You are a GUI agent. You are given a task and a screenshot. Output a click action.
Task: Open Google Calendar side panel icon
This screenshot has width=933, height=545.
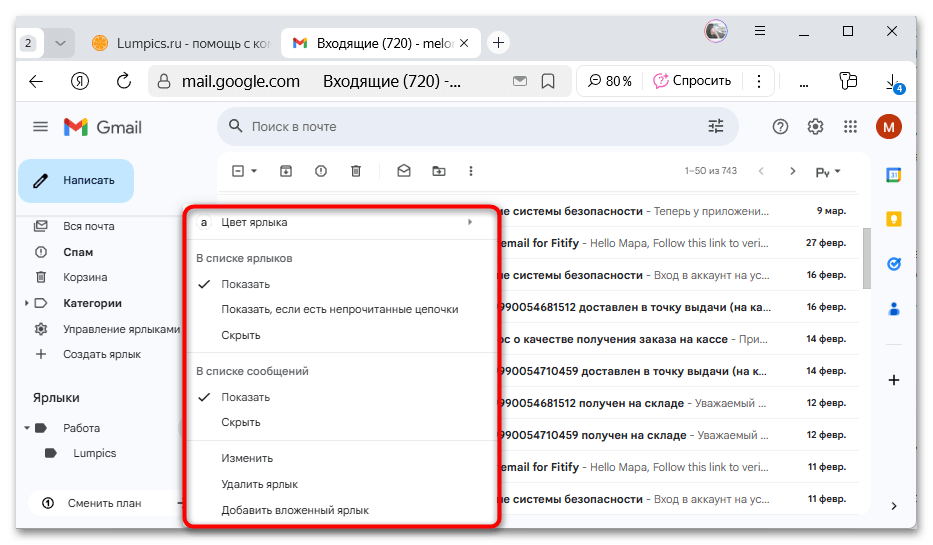pyautogui.click(x=894, y=175)
